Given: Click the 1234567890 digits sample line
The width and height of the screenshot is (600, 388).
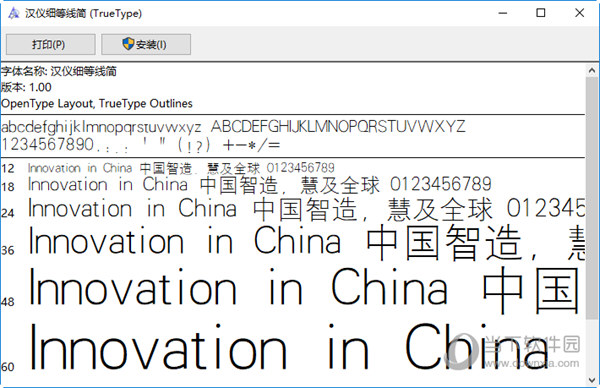Looking at the screenshot, I should pos(141,145).
